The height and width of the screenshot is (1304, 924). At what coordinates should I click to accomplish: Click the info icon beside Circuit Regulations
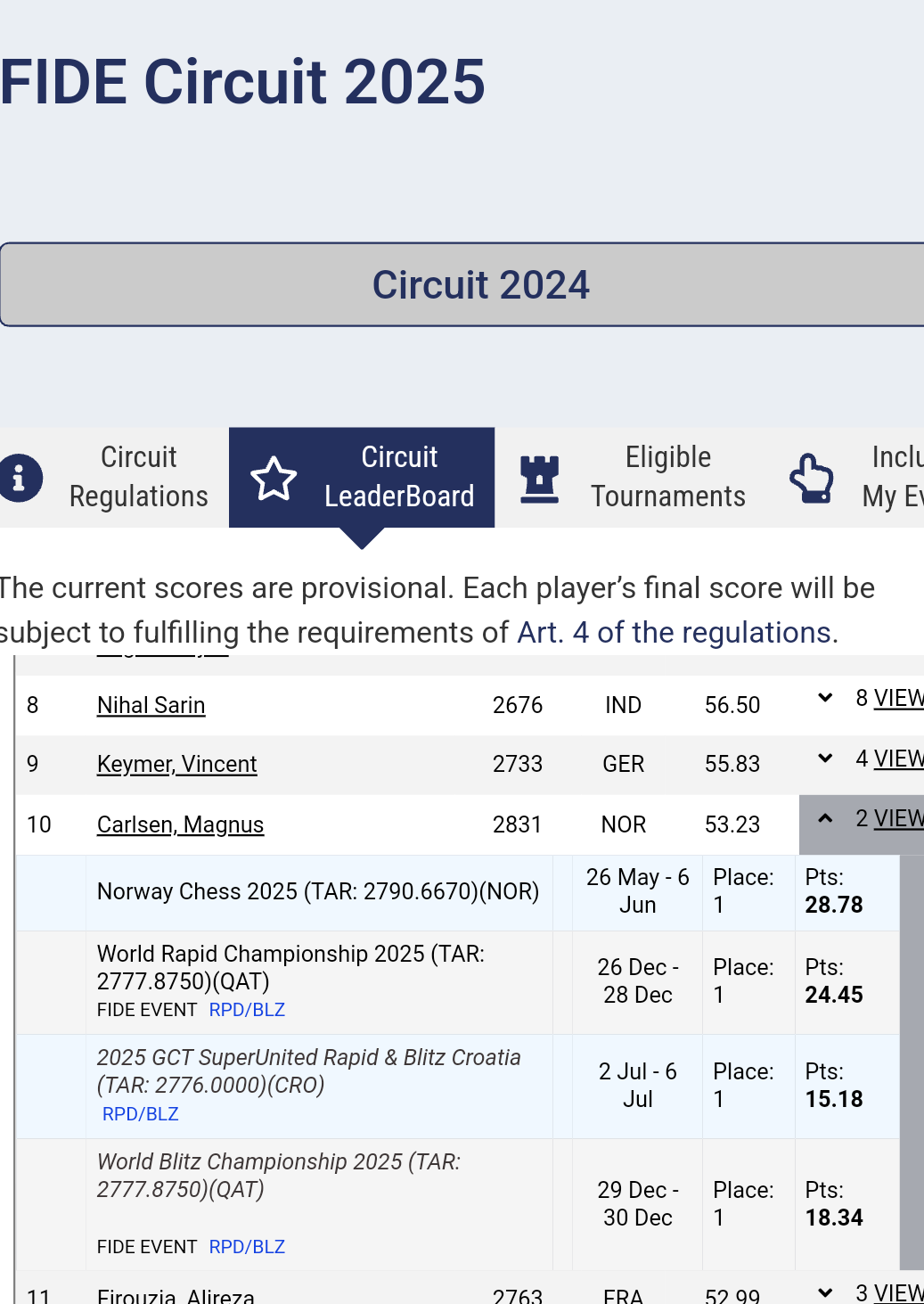click(x=20, y=478)
